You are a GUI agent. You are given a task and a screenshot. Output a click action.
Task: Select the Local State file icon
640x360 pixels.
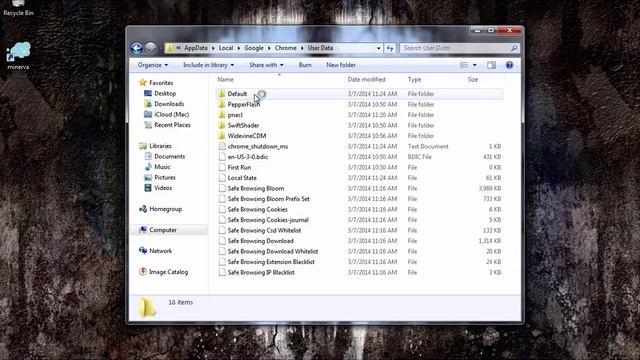pos(222,178)
